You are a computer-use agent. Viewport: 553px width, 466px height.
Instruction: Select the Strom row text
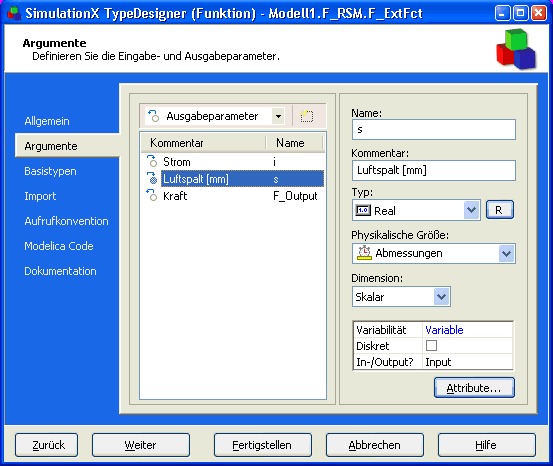177,162
